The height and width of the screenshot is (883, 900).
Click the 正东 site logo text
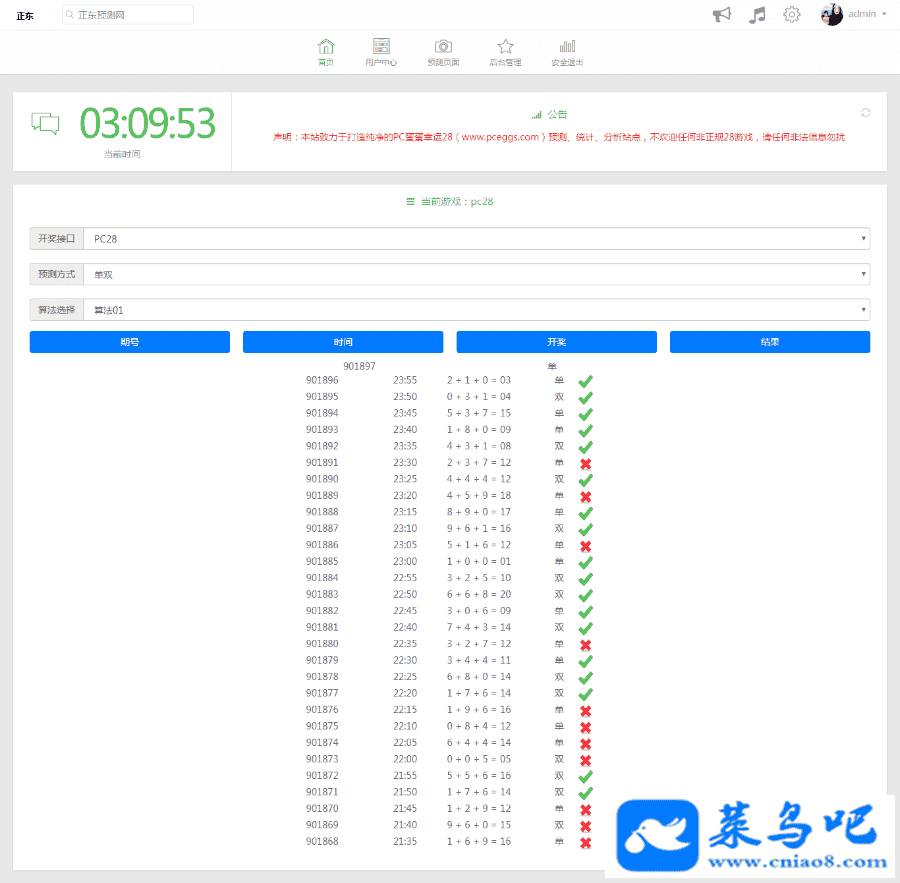coord(25,16)
